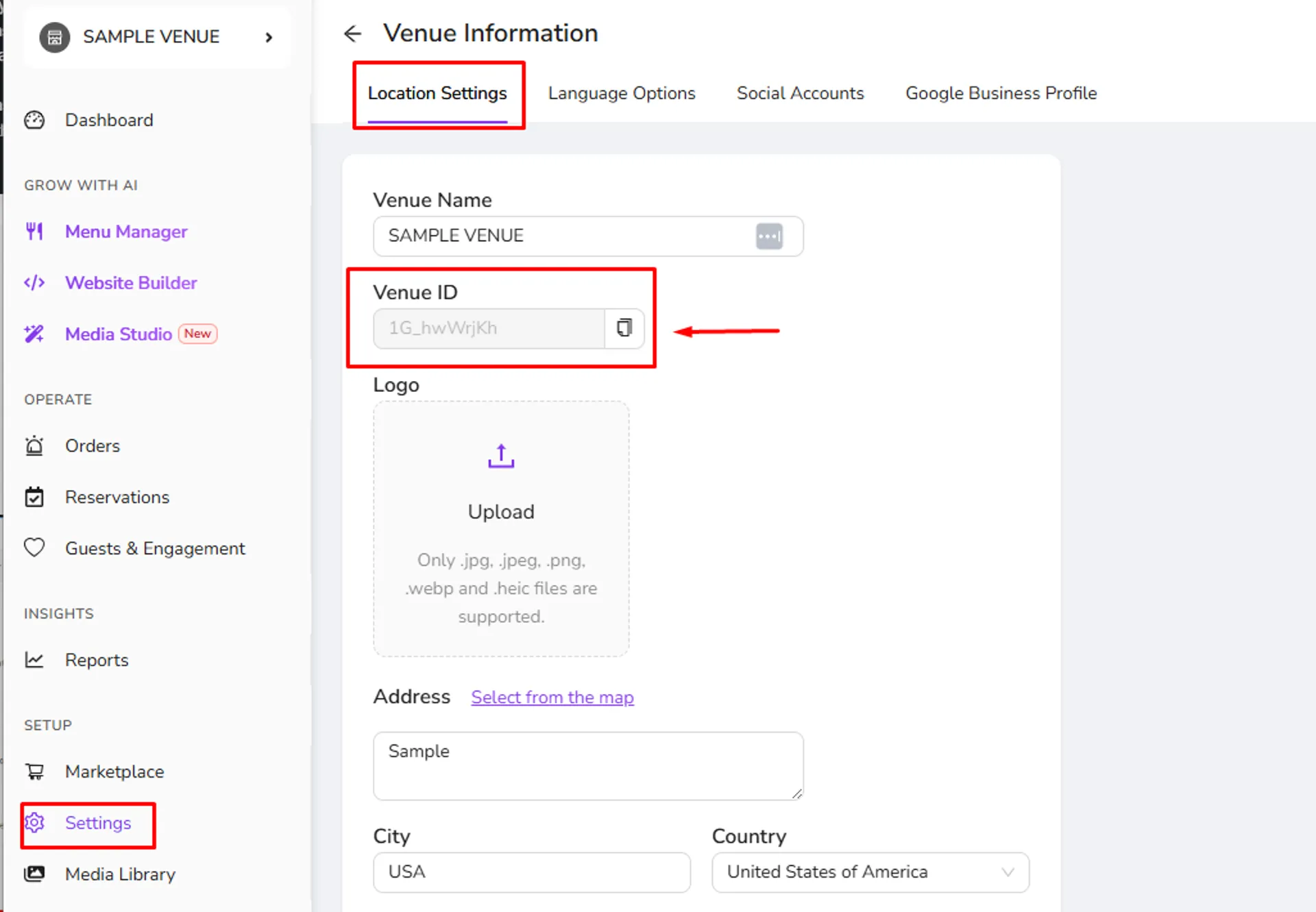Screen dimensions: 1316x912
Task: Click the upload arrow icon in Logo
Action: click(x=501, y=456)
